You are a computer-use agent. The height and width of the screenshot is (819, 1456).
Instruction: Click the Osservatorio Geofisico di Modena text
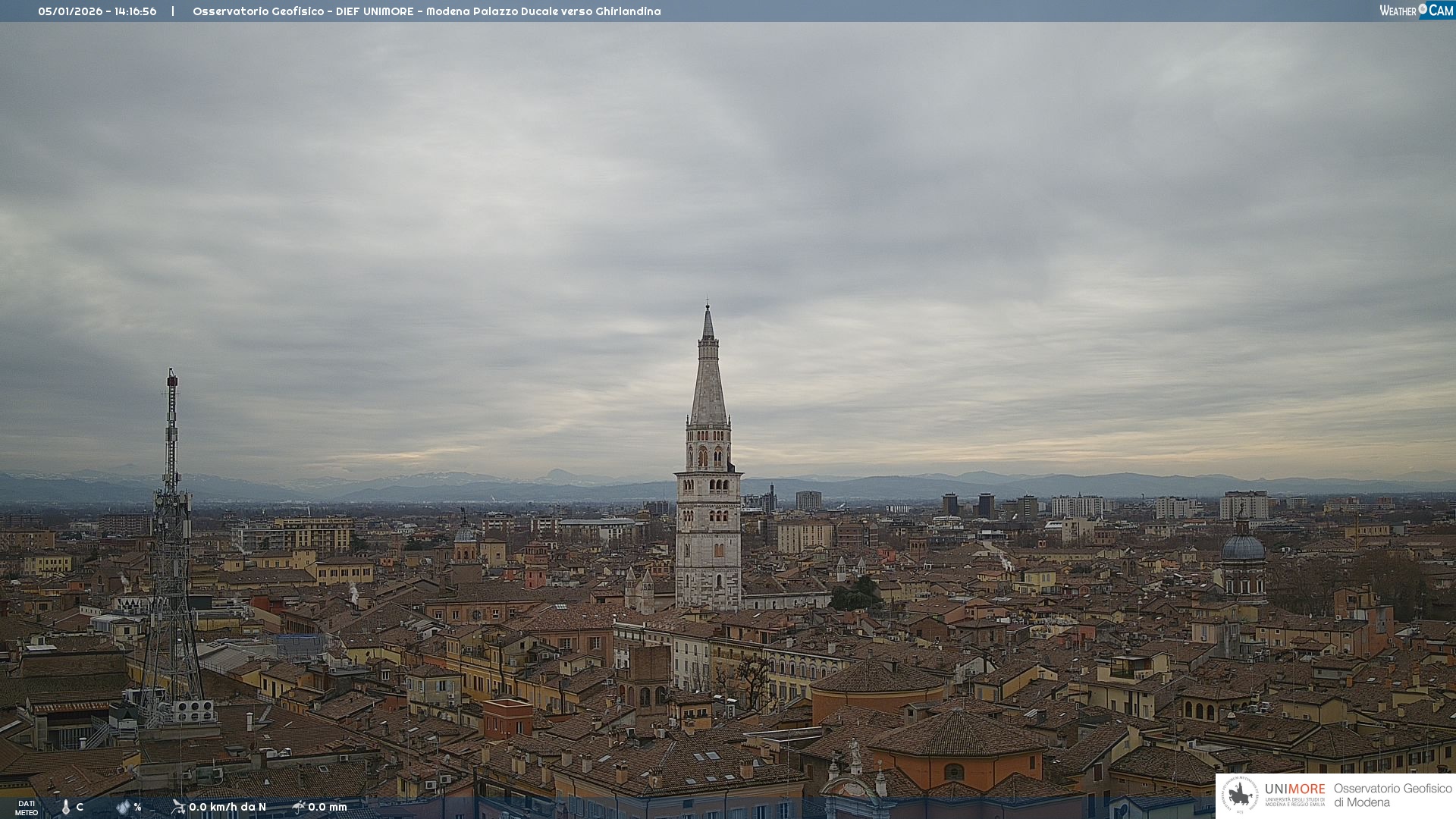[x=1392, y=795]
